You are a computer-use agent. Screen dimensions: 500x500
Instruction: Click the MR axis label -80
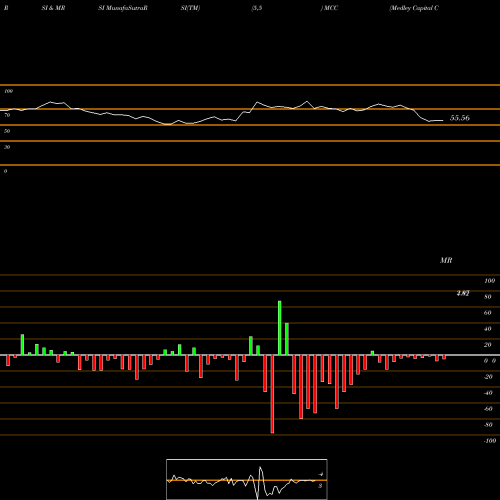click(x=488, y=425)
